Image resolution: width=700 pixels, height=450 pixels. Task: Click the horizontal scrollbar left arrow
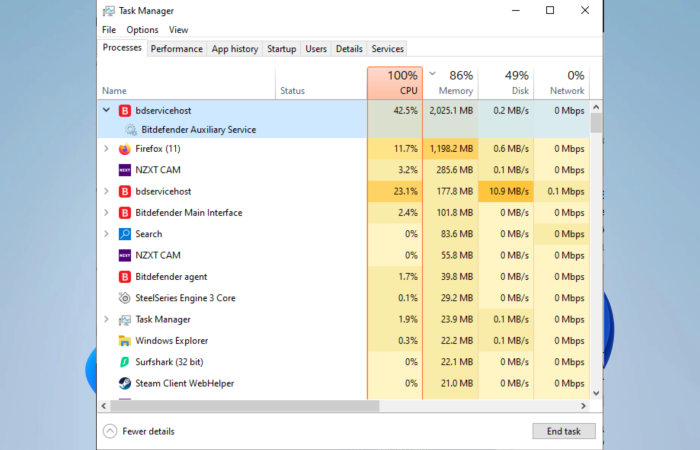point(104,406)
